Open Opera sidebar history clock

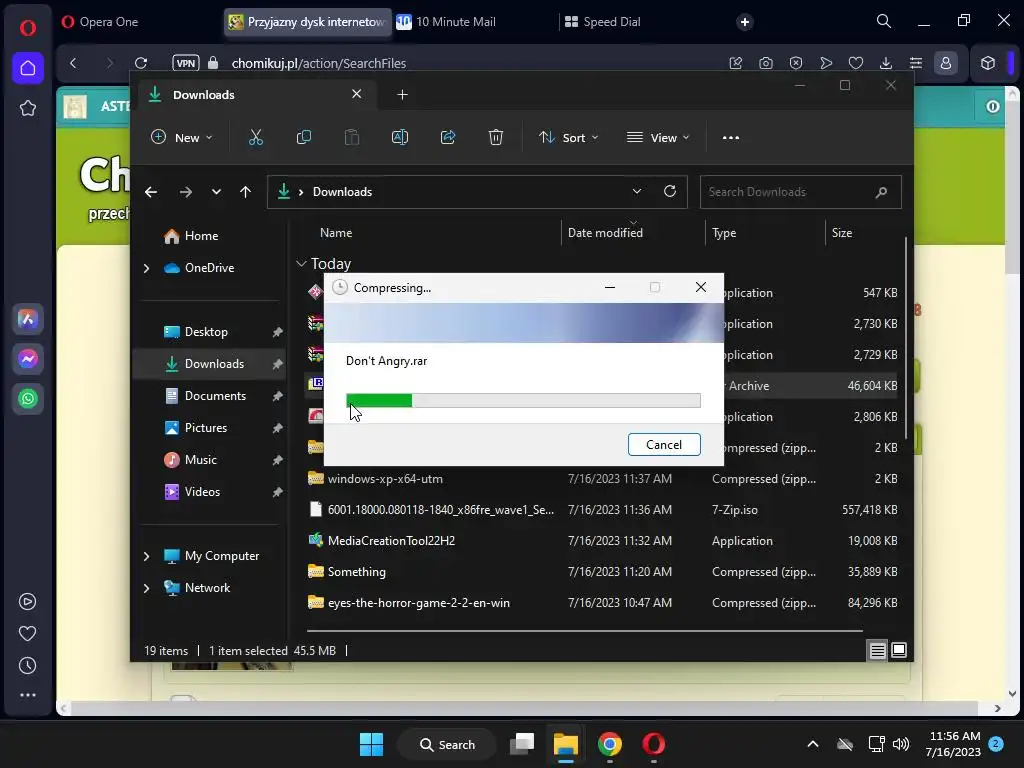(27, 665)
